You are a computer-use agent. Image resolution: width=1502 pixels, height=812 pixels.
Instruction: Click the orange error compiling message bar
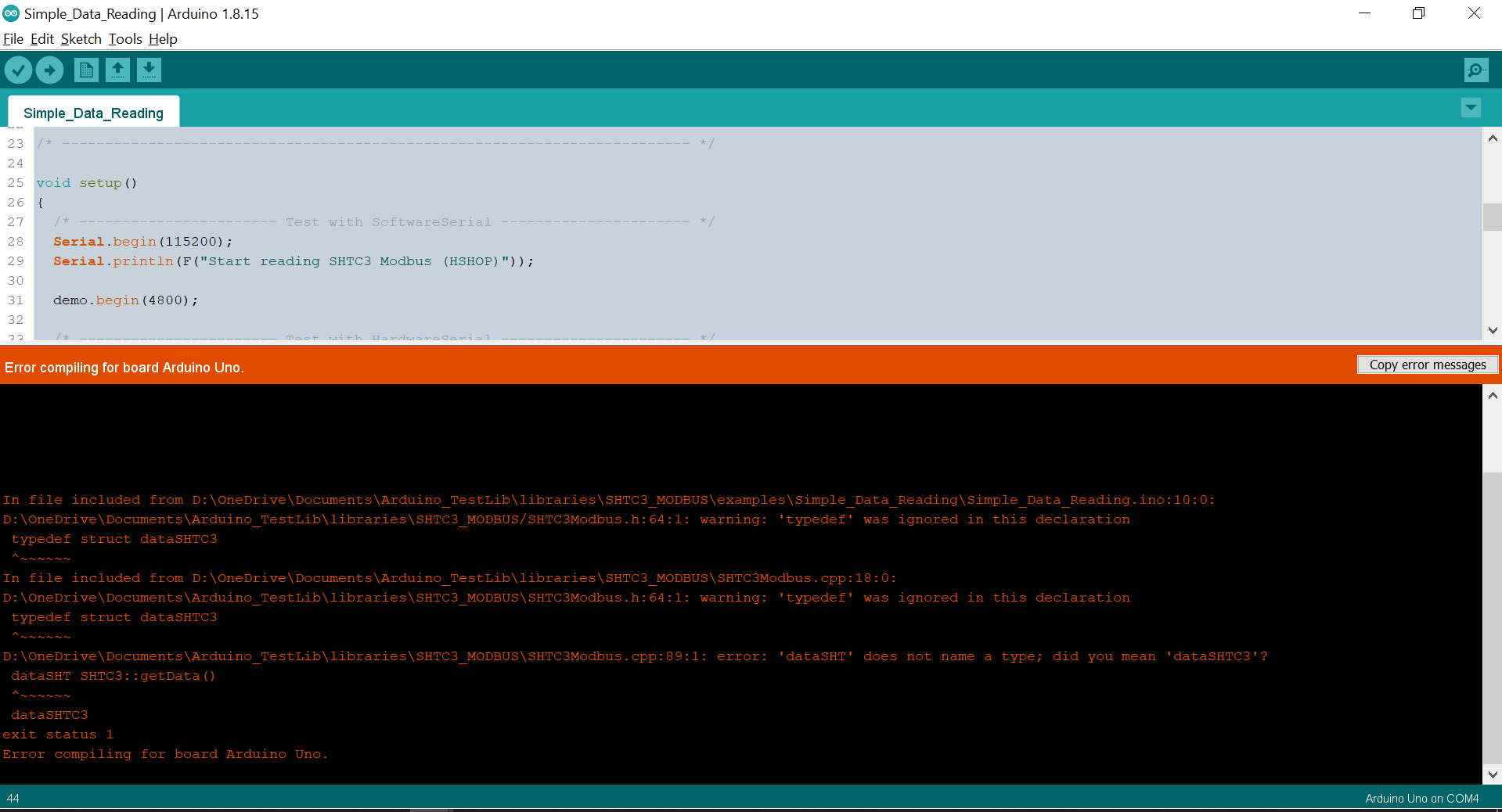124,367
